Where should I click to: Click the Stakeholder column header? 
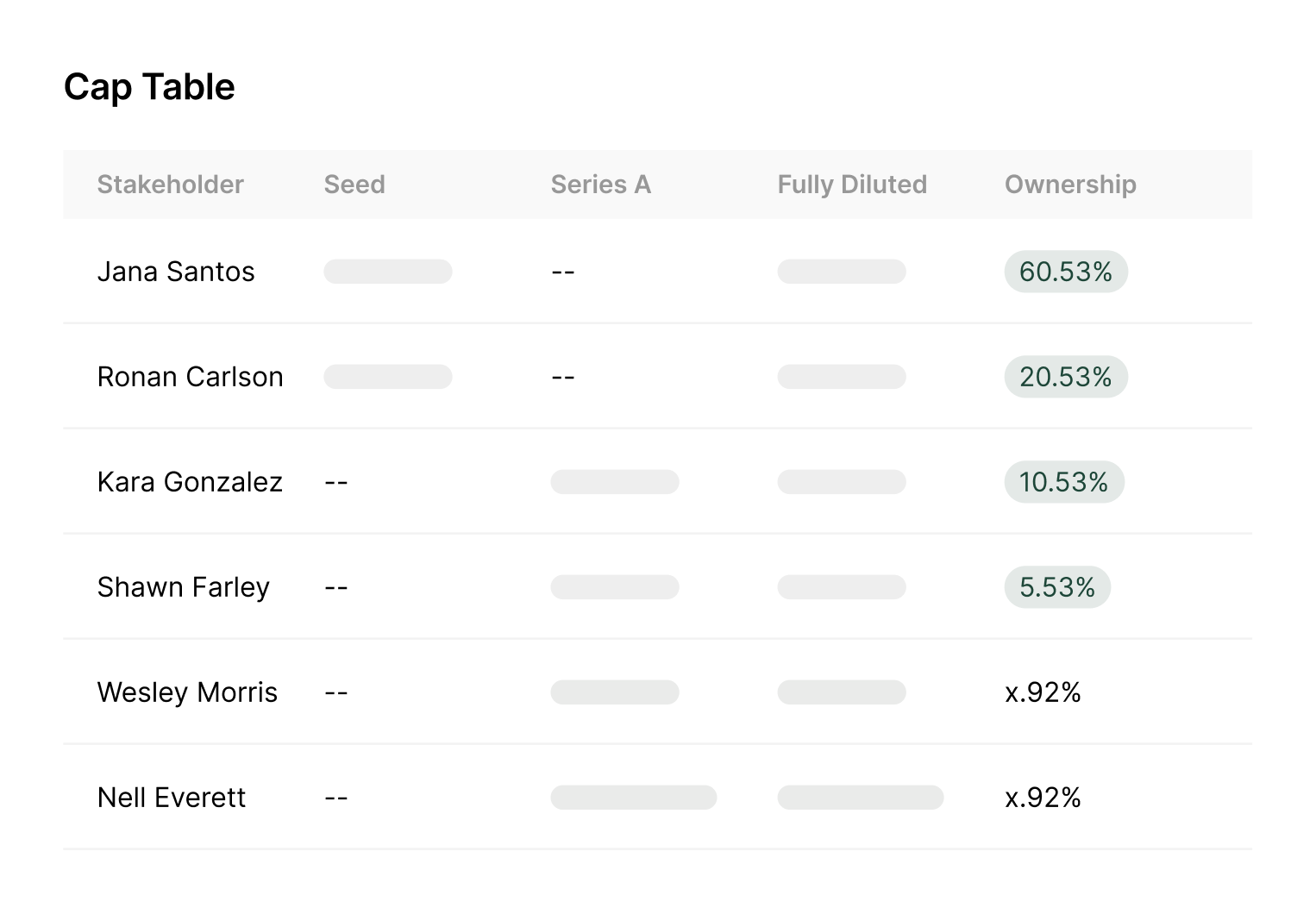tap(170, 185)
